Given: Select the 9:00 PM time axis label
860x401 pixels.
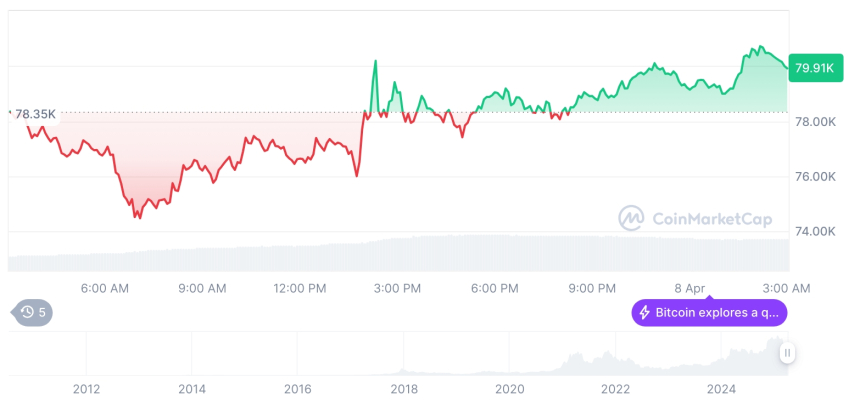Looking at the screenshot, I should pyautogui.click(x=592, y=289).
